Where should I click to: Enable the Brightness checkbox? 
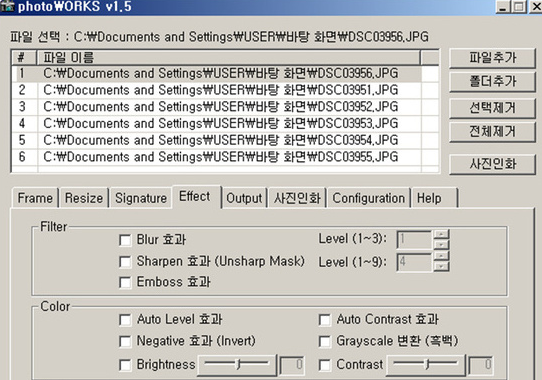[x=125, y=365]
